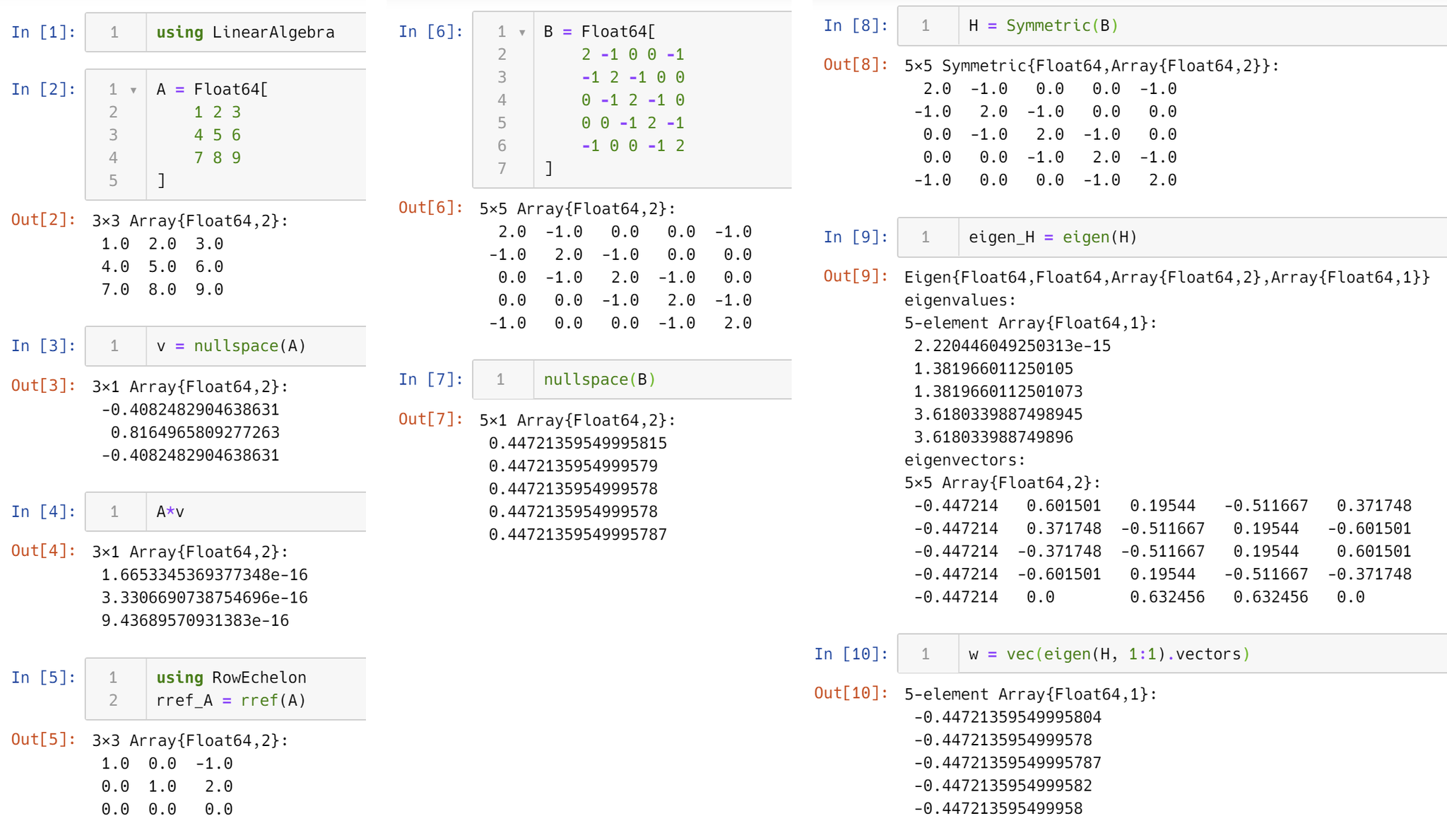Click line number 3 in matrix A cell
Viewport: 1447px width, 840px height.
(114, 135)
